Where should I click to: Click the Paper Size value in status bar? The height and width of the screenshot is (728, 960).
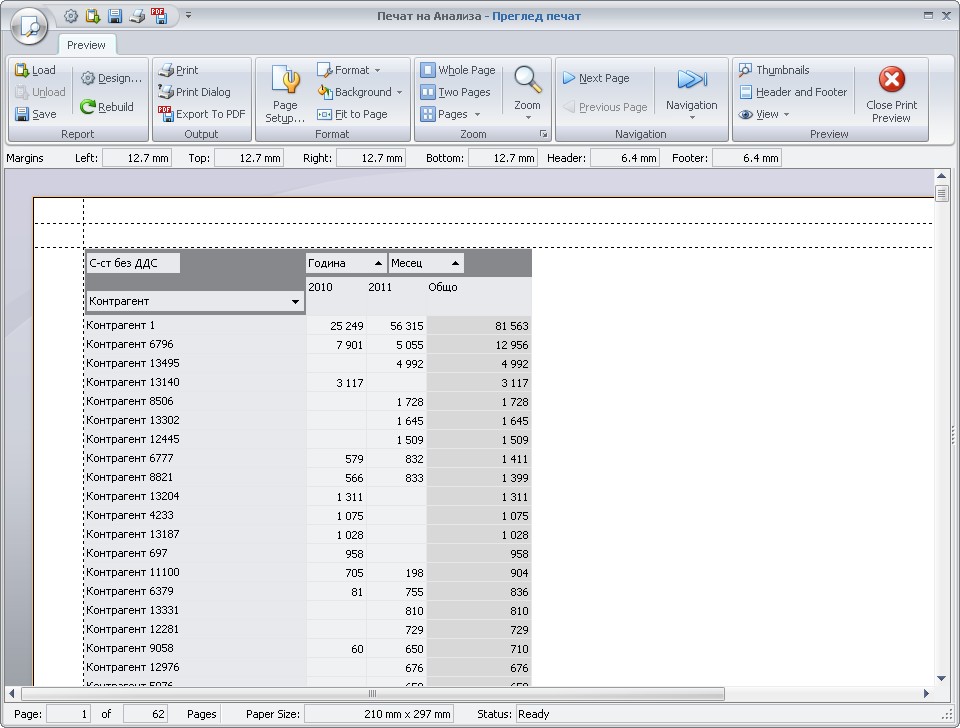coord(379,714)
